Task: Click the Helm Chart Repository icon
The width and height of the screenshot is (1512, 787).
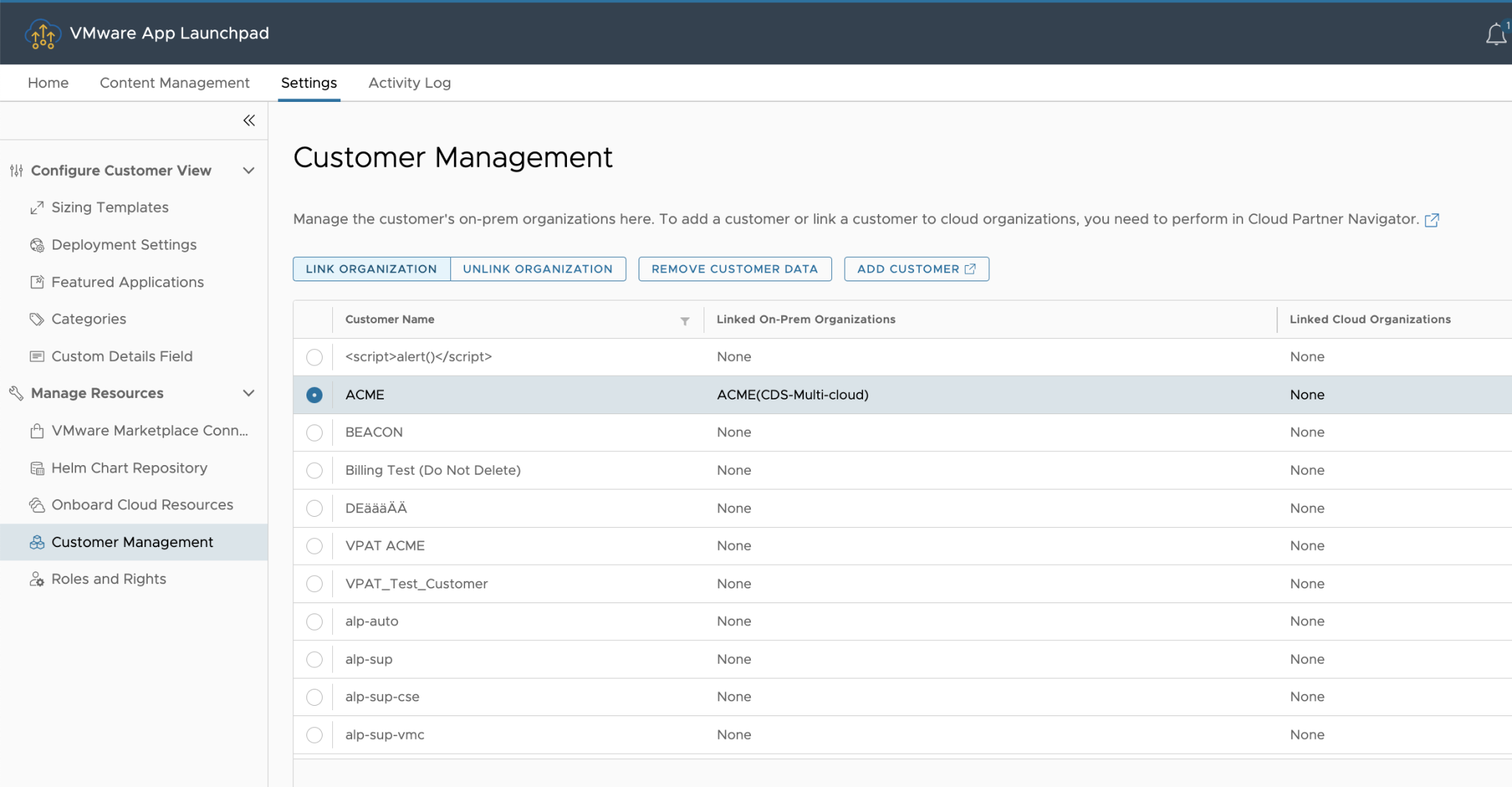Action: tap(36, 467)
